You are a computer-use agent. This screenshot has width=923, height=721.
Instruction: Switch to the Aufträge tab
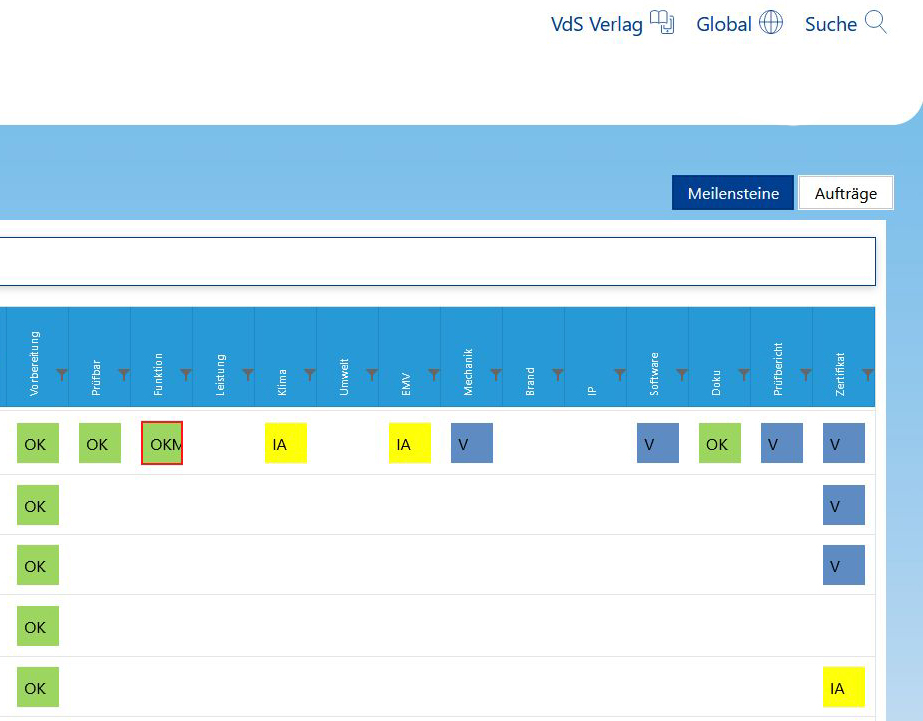(845, 193)
